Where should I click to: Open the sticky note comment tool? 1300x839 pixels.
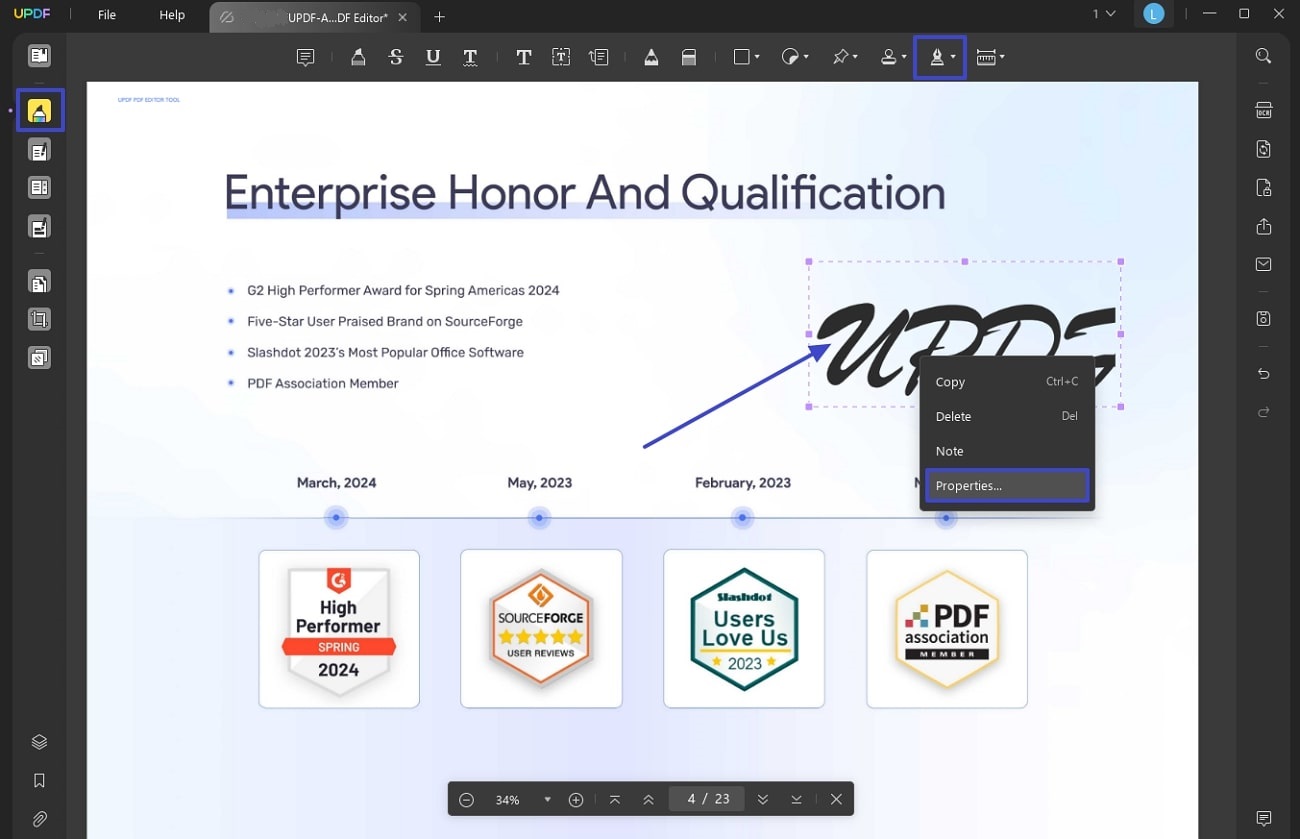(x=305, y=57)
